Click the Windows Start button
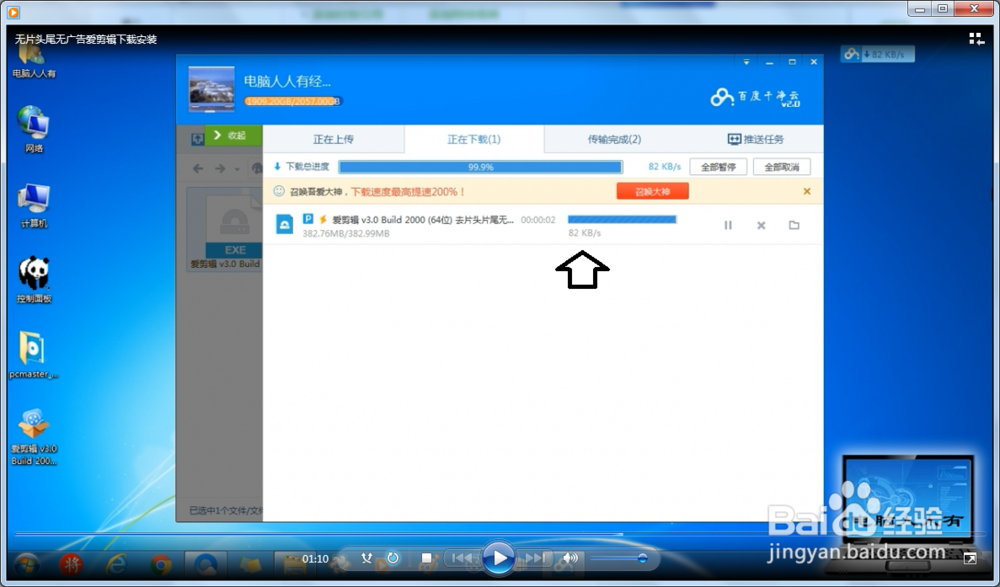The height and width of the screenshot is (587, 1000). (x=26, y=564)
